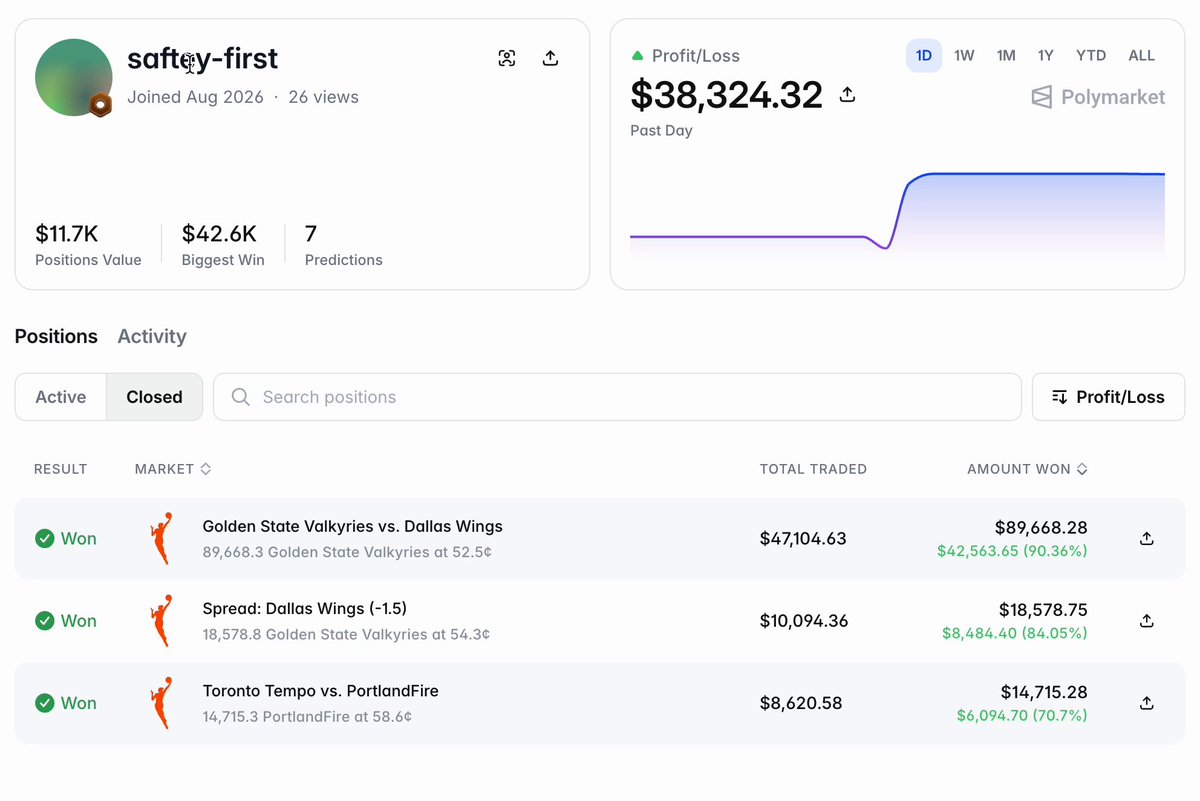The width and height of the screenshot is (1200, 801).
Task: Share the Spread: Dallas Wings (-1.5) position
Action: click(x=1147, y=621)
